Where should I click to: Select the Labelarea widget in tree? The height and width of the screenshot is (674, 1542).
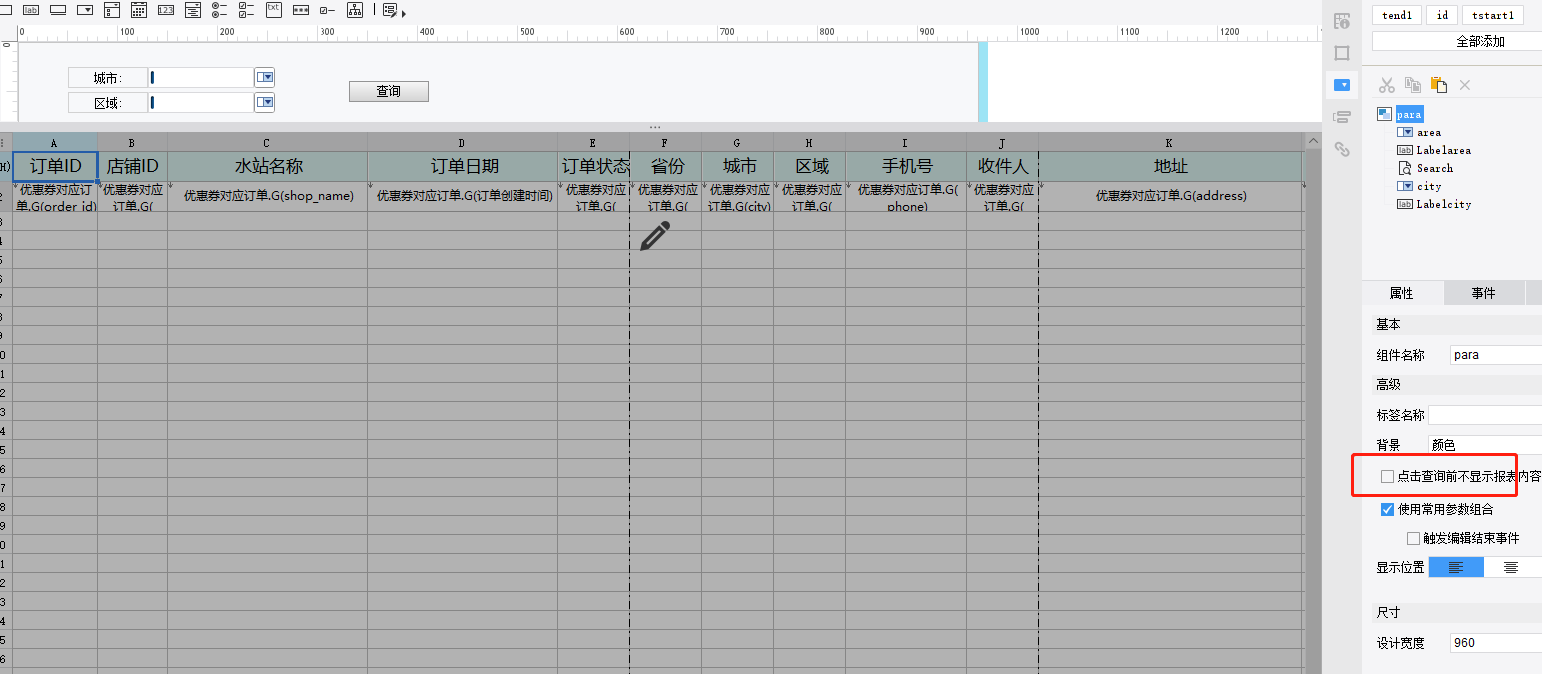[1443, 150]
